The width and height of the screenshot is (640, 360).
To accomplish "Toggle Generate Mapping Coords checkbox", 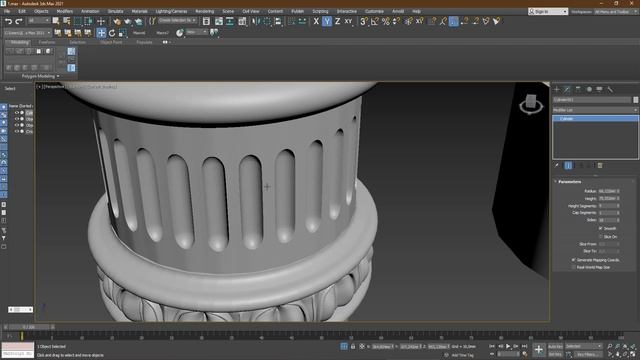I will click(573, 260).
